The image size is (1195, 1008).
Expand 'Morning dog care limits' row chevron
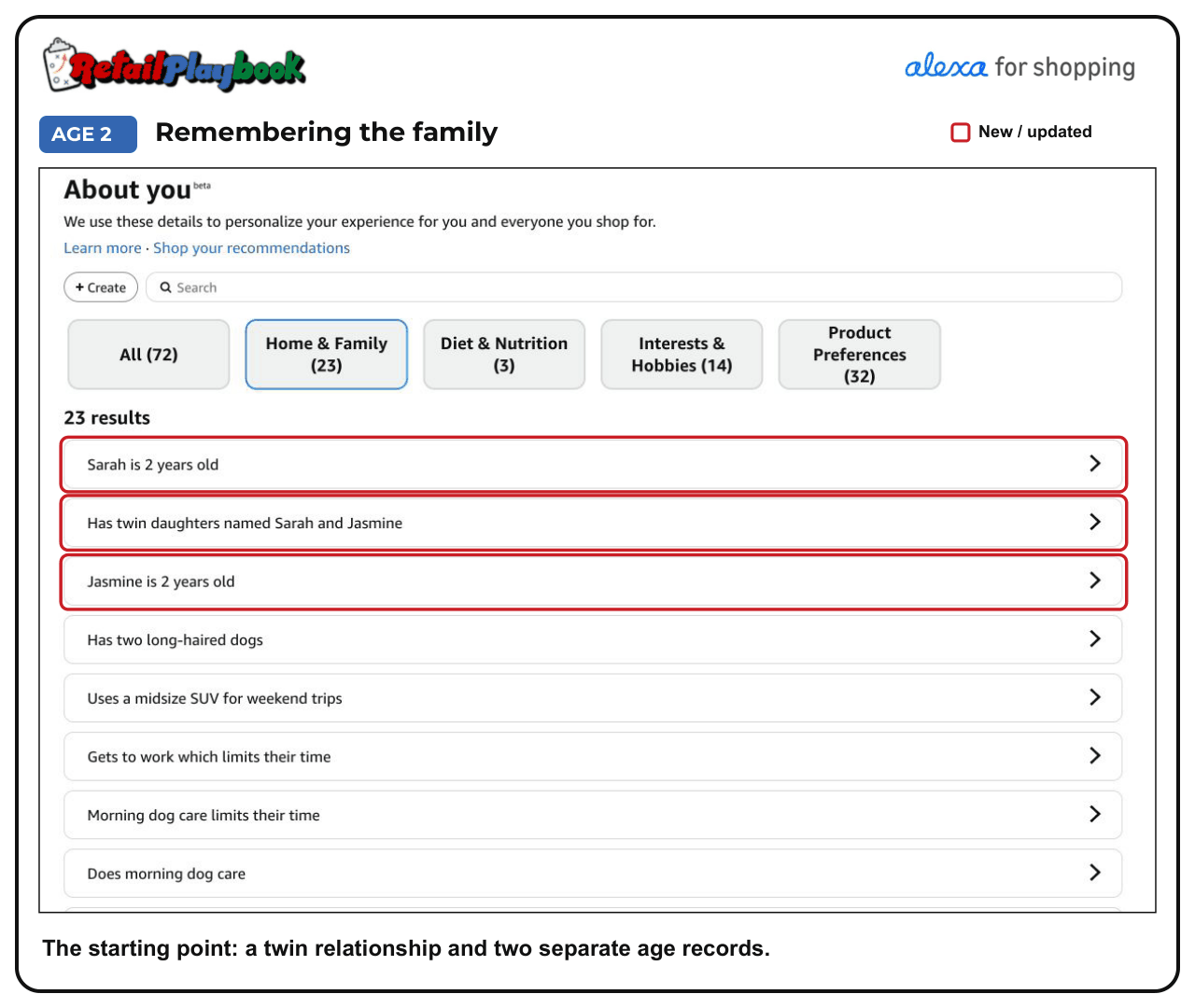tap(1095, 814)
